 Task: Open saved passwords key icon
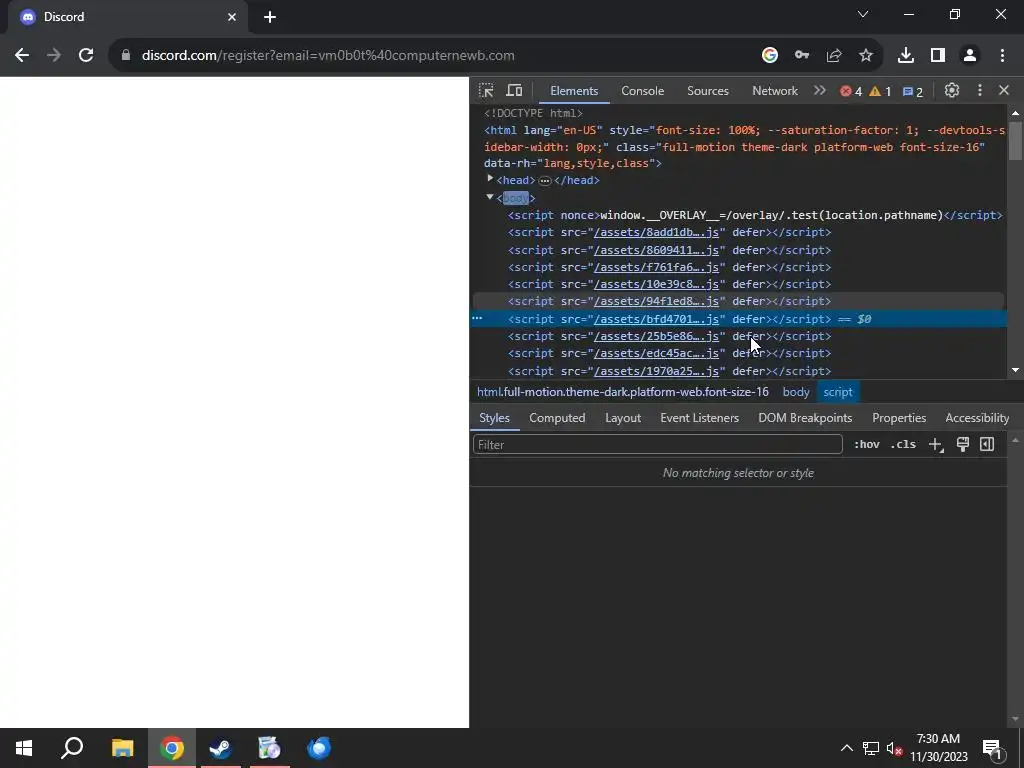tap(802, 56)
